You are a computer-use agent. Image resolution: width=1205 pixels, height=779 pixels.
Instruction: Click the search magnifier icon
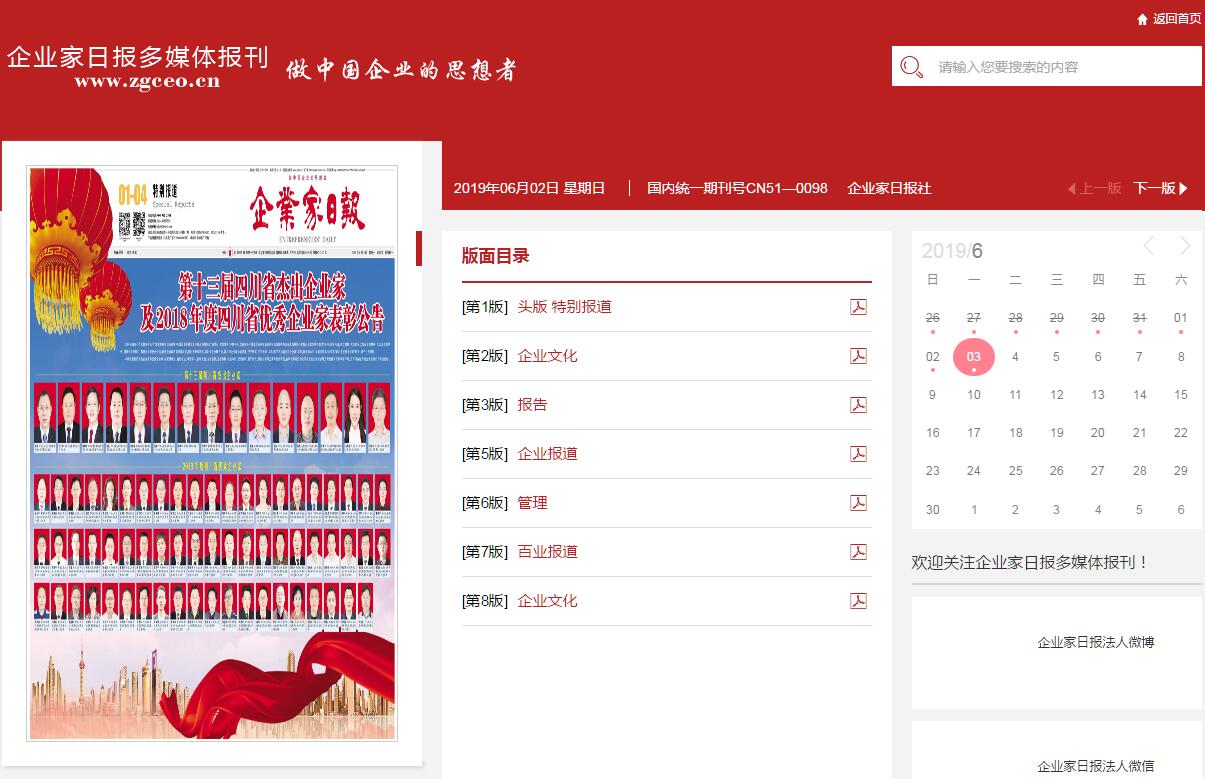coord(911,67)
